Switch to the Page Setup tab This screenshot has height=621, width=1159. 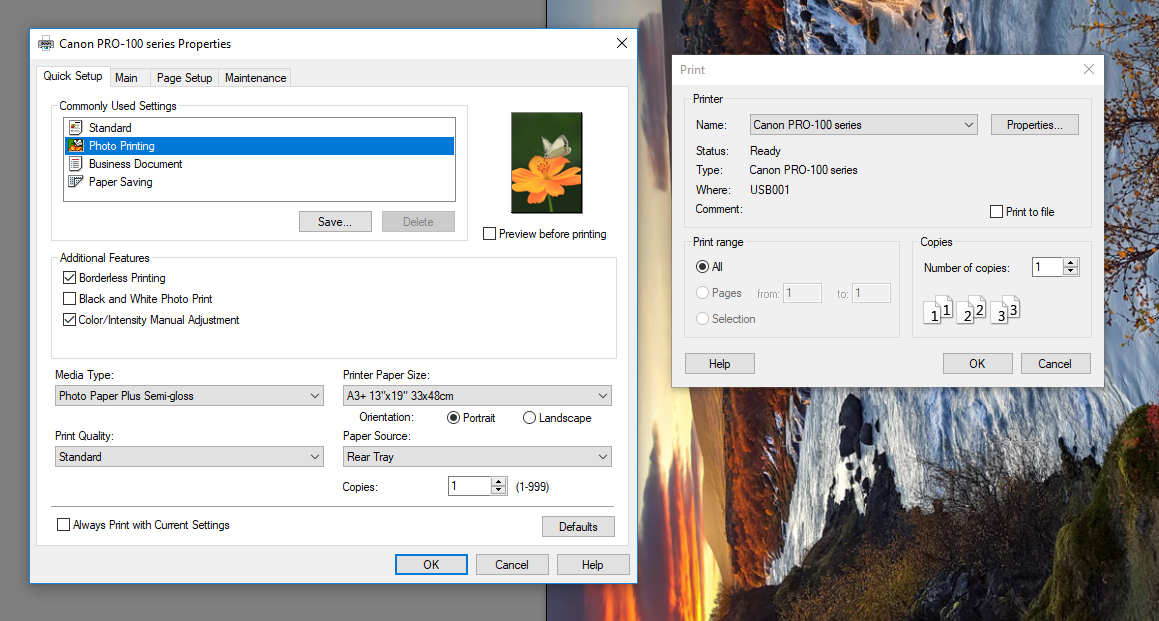click(x=184, y=78)
